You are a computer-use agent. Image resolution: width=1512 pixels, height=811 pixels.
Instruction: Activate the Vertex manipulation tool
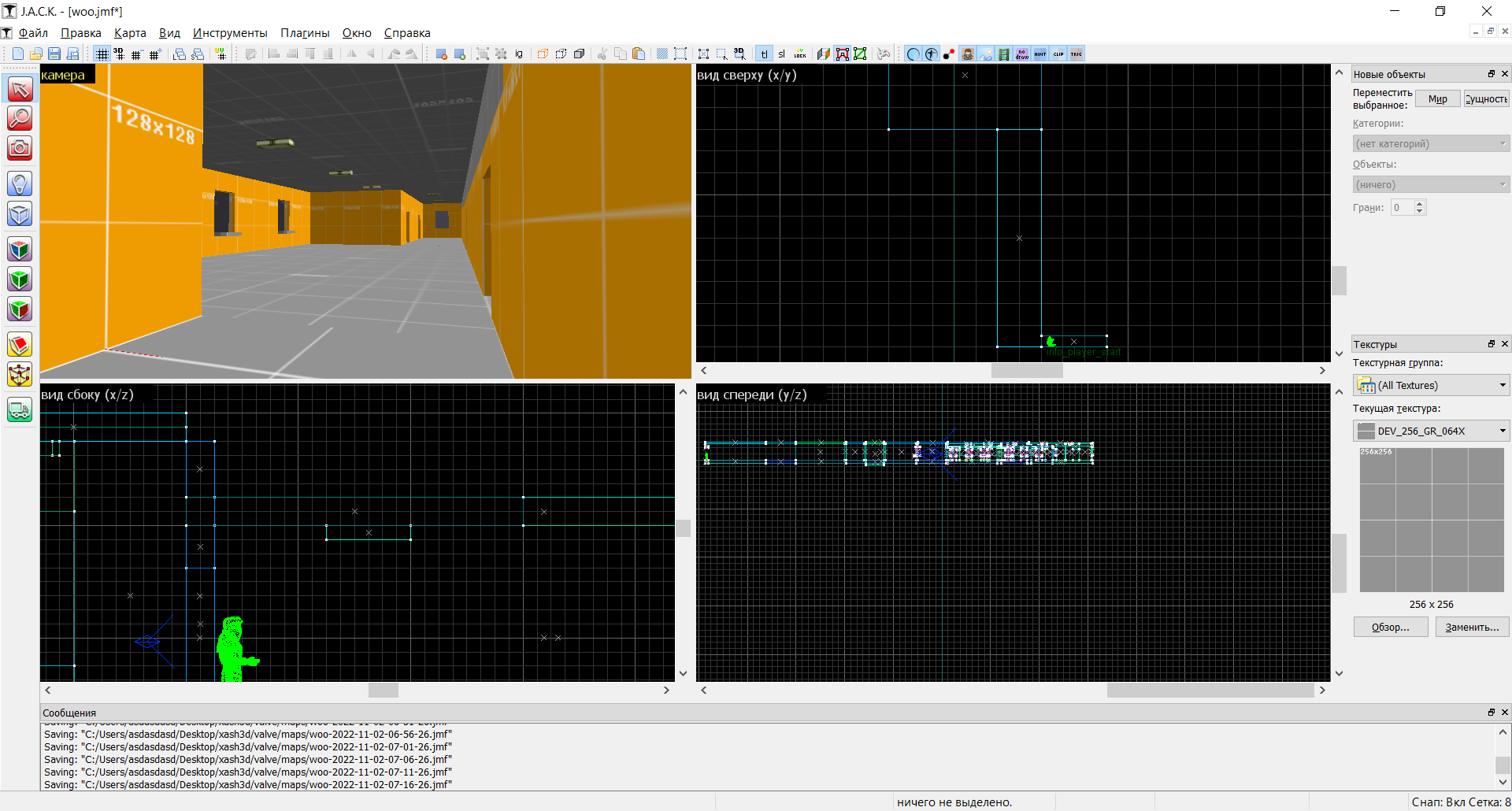coord(20,375)
